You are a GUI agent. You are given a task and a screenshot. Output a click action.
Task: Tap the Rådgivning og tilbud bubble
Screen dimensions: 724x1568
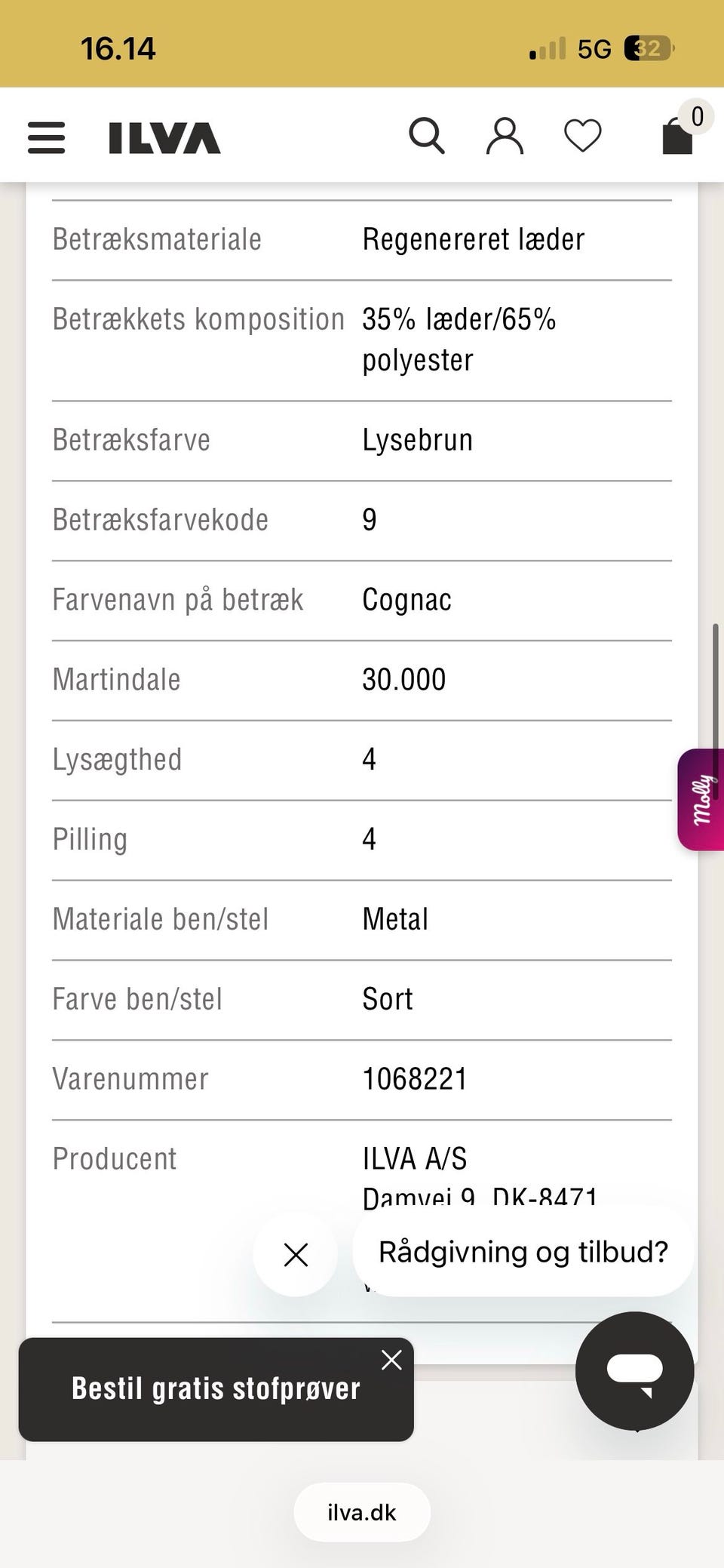pyautogui.click(x=523, y=1252)
